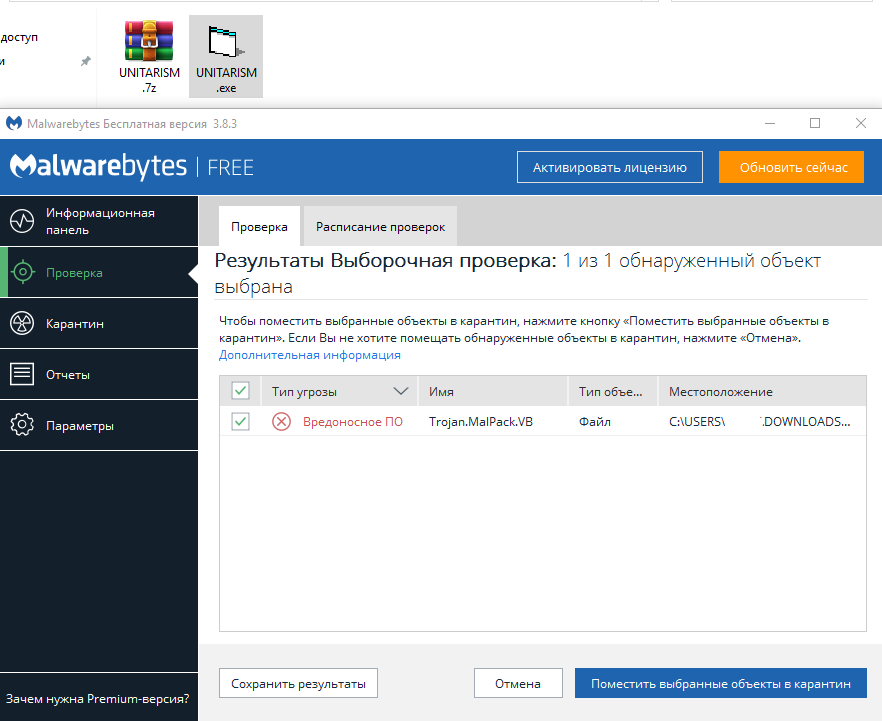The width and height of the screenshot is (882, 721).
Task: Open the dashboard pulse icon
Action: (22, 221)
